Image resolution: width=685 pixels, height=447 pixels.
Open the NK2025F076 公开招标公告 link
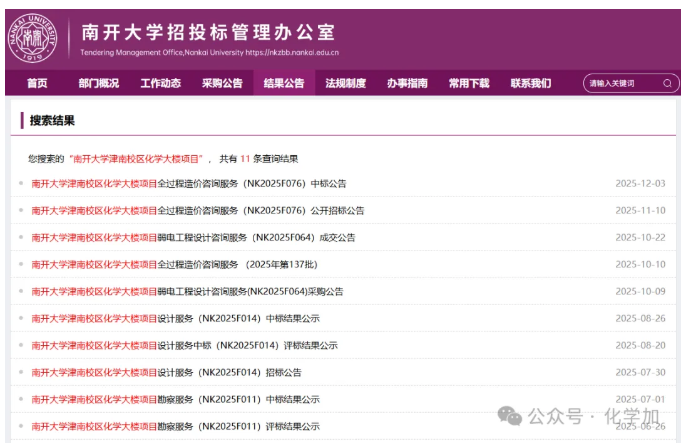coord(198,211)
